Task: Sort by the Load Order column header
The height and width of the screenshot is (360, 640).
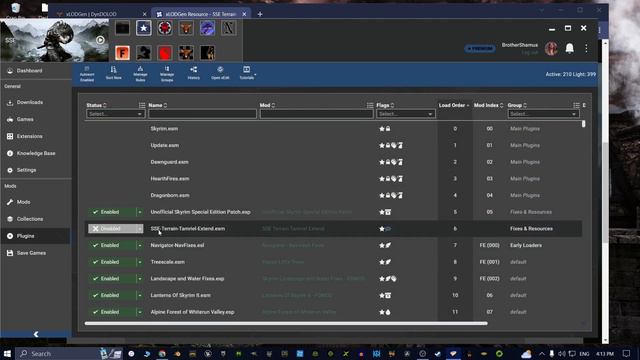Action: (454, 105)
